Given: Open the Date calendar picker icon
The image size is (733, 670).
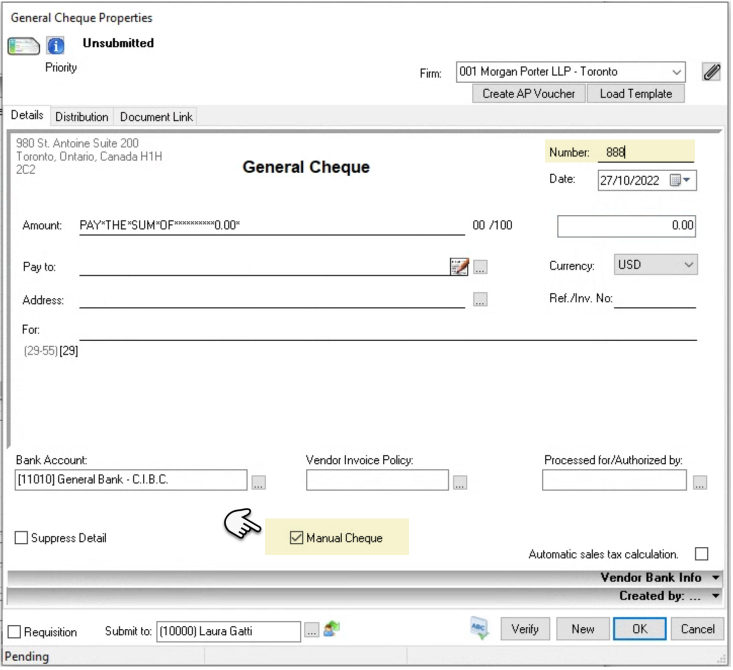Looking at the screenshot, I should click(680, 180).
